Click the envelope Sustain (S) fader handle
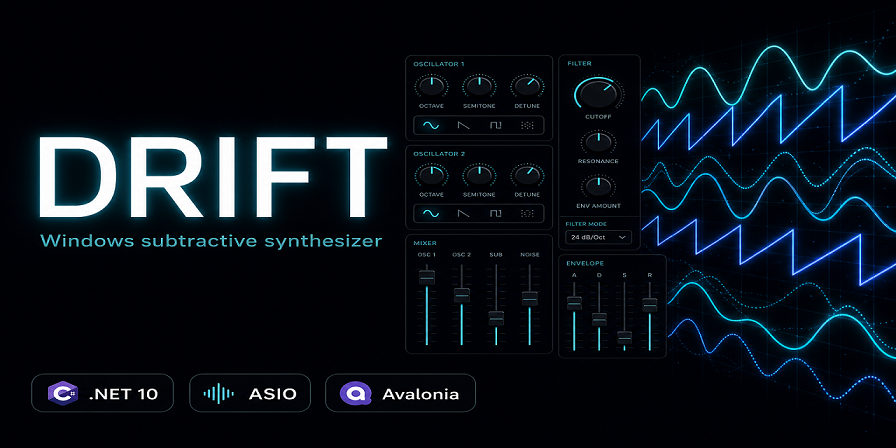Image resolution: width=896 pixels, height=448 pixels. [x=625, y=337]
